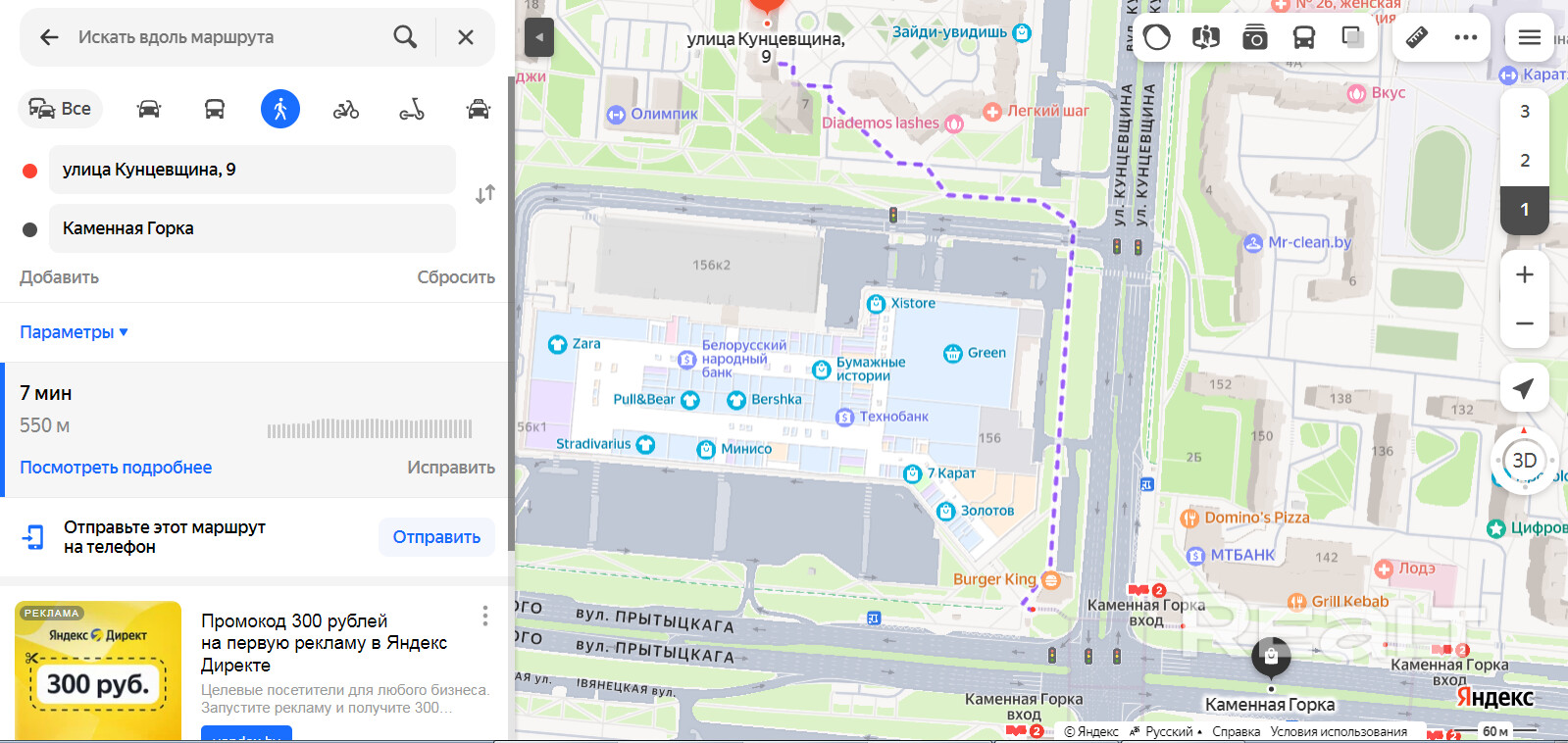Switch to bicycle route mode
Viewport: 1568px width, 743px height.
[346, 109]
